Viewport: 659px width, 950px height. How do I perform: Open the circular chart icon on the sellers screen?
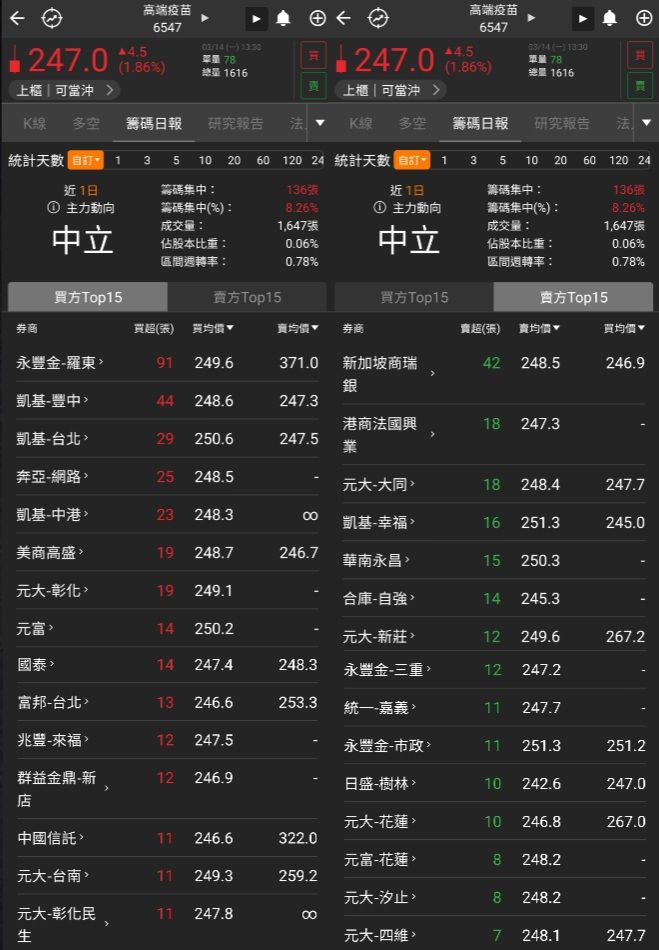[x=379, y=18]
